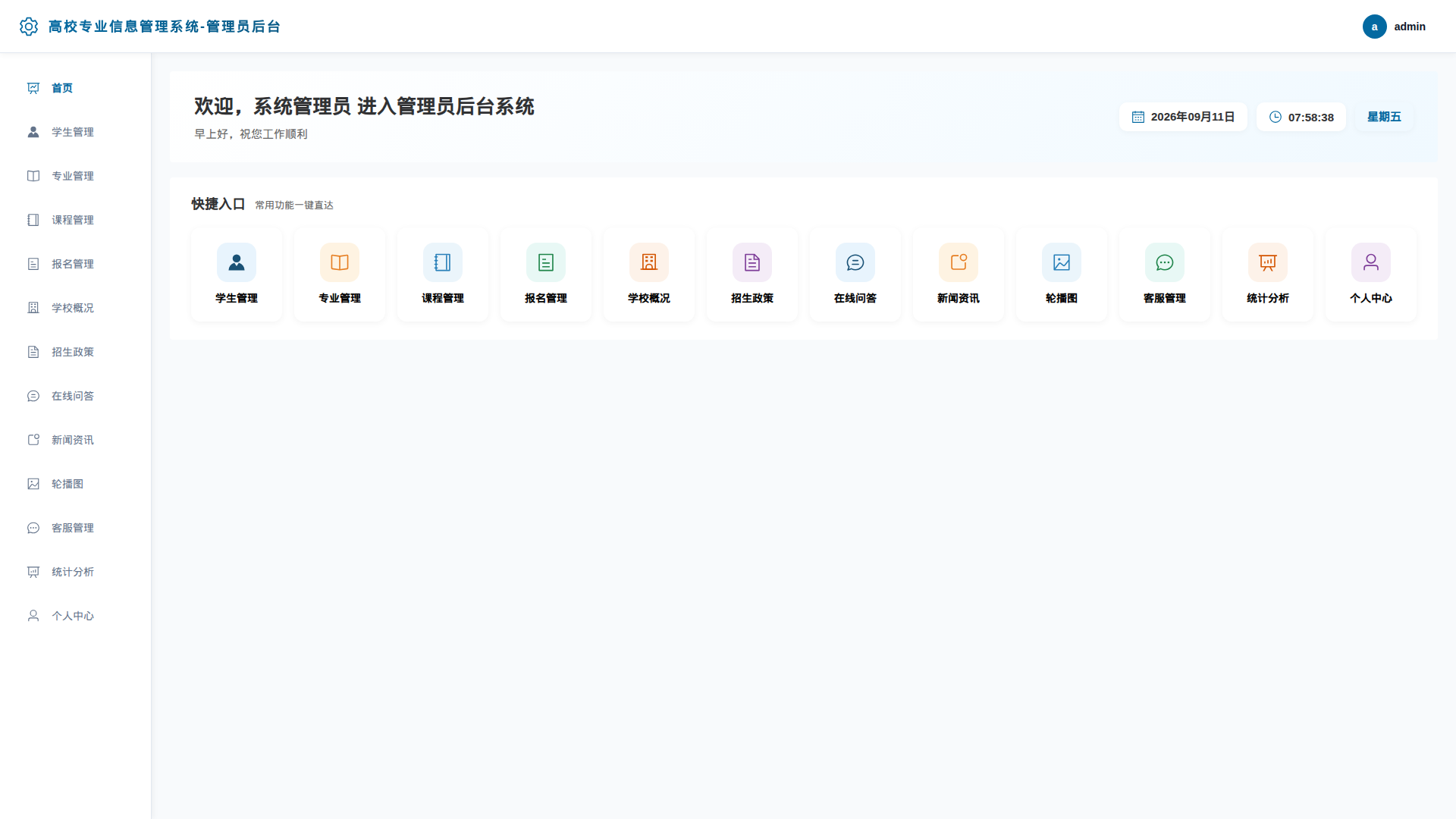Click the admin username label

(x=1410, y=27)
